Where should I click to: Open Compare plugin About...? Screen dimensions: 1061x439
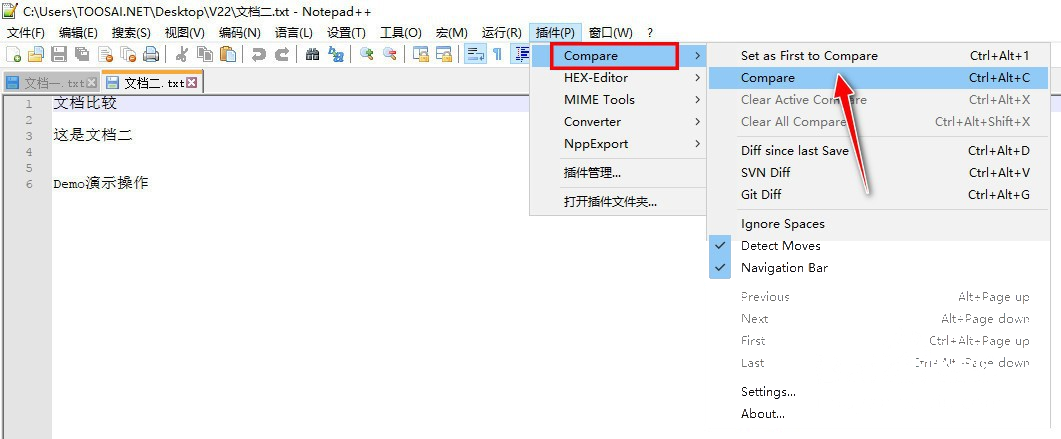click(x=878, y=413)
